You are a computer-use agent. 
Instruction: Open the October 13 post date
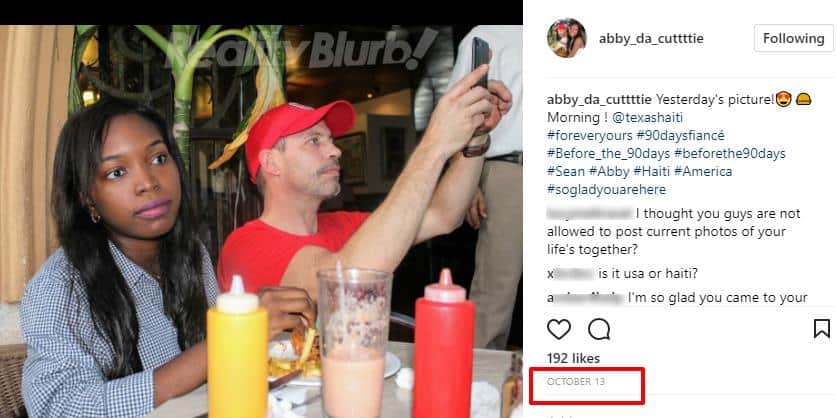pyautogui.click(x=576, y=382)
